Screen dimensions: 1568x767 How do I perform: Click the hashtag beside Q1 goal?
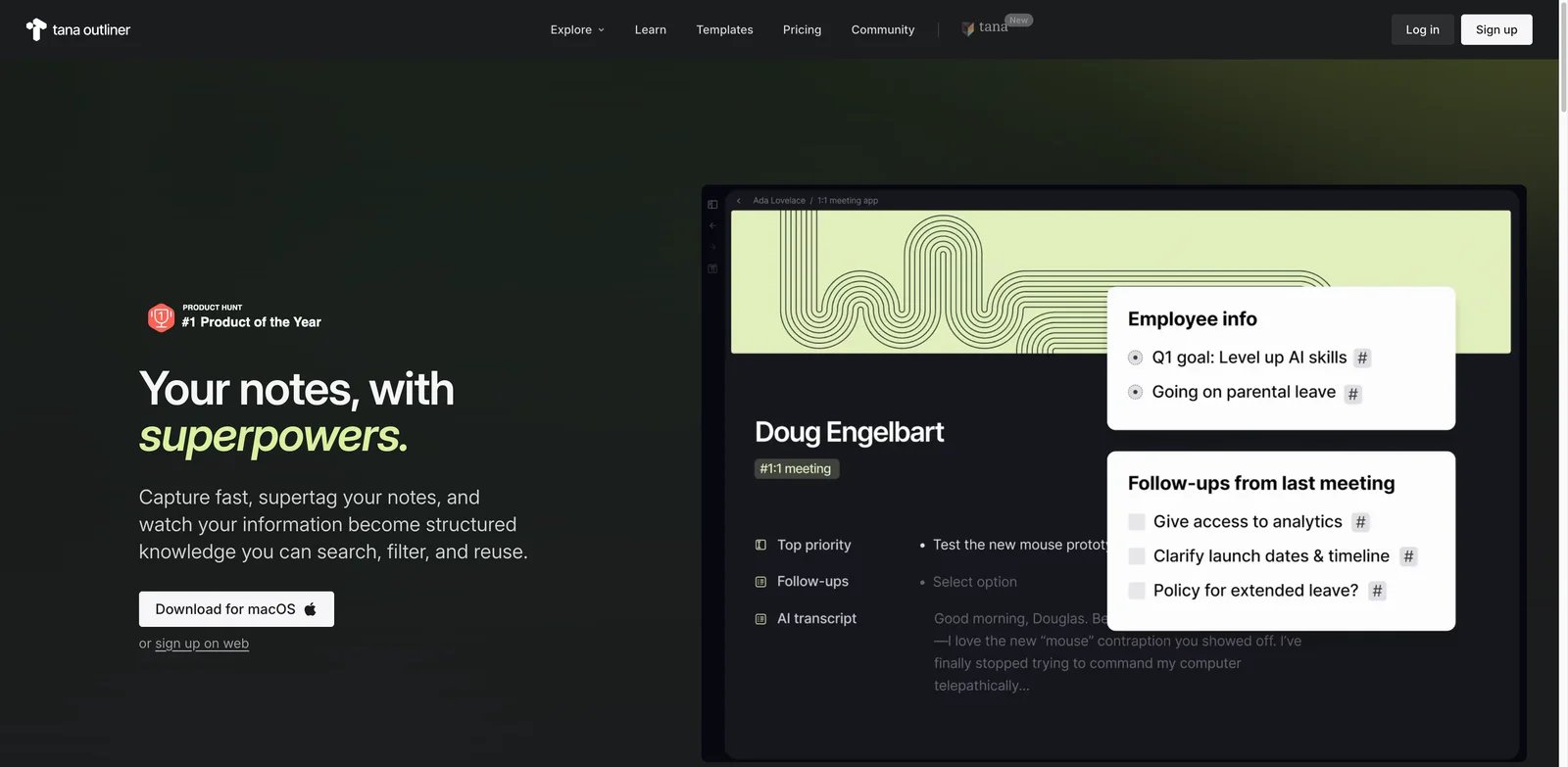(1362, 359)
